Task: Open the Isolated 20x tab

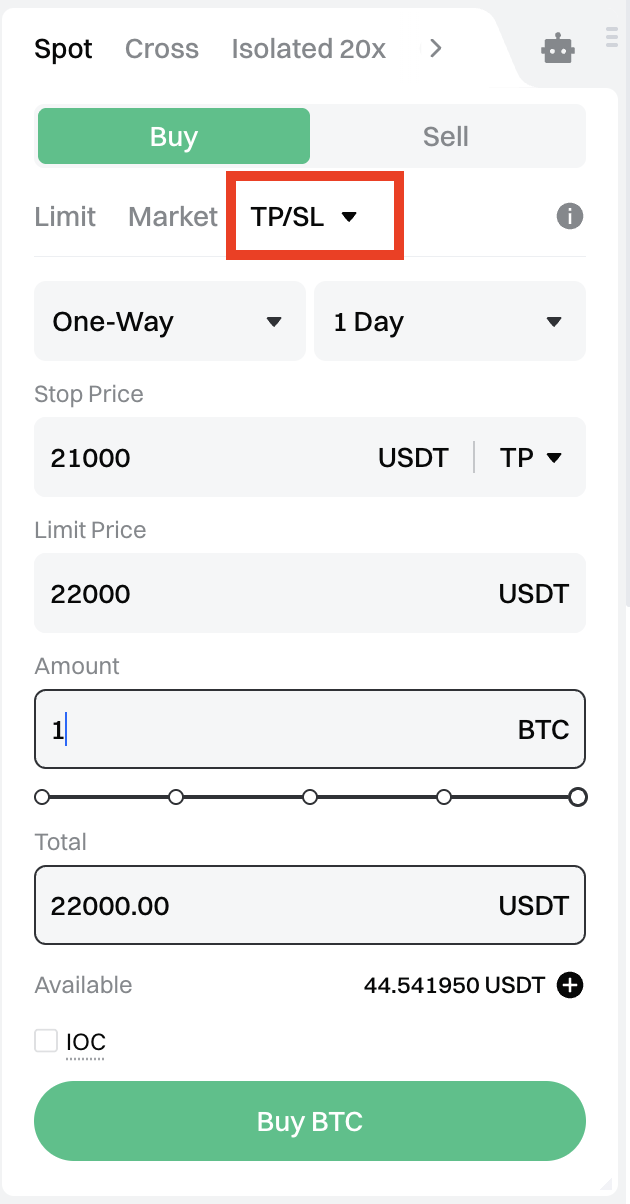Action: [x=308, y=49]
